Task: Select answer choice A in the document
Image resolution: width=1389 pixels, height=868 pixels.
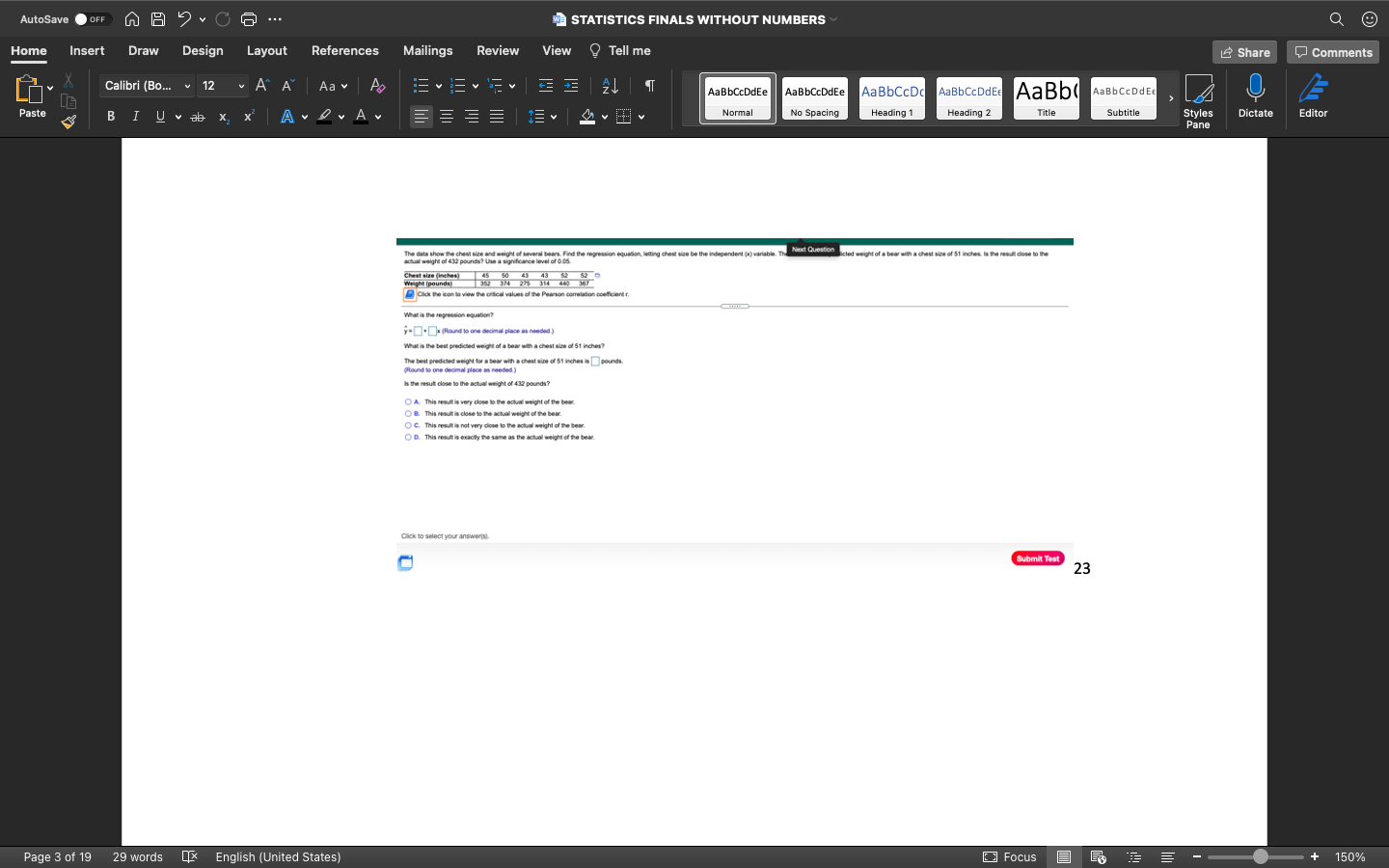Action: point(408,402)
